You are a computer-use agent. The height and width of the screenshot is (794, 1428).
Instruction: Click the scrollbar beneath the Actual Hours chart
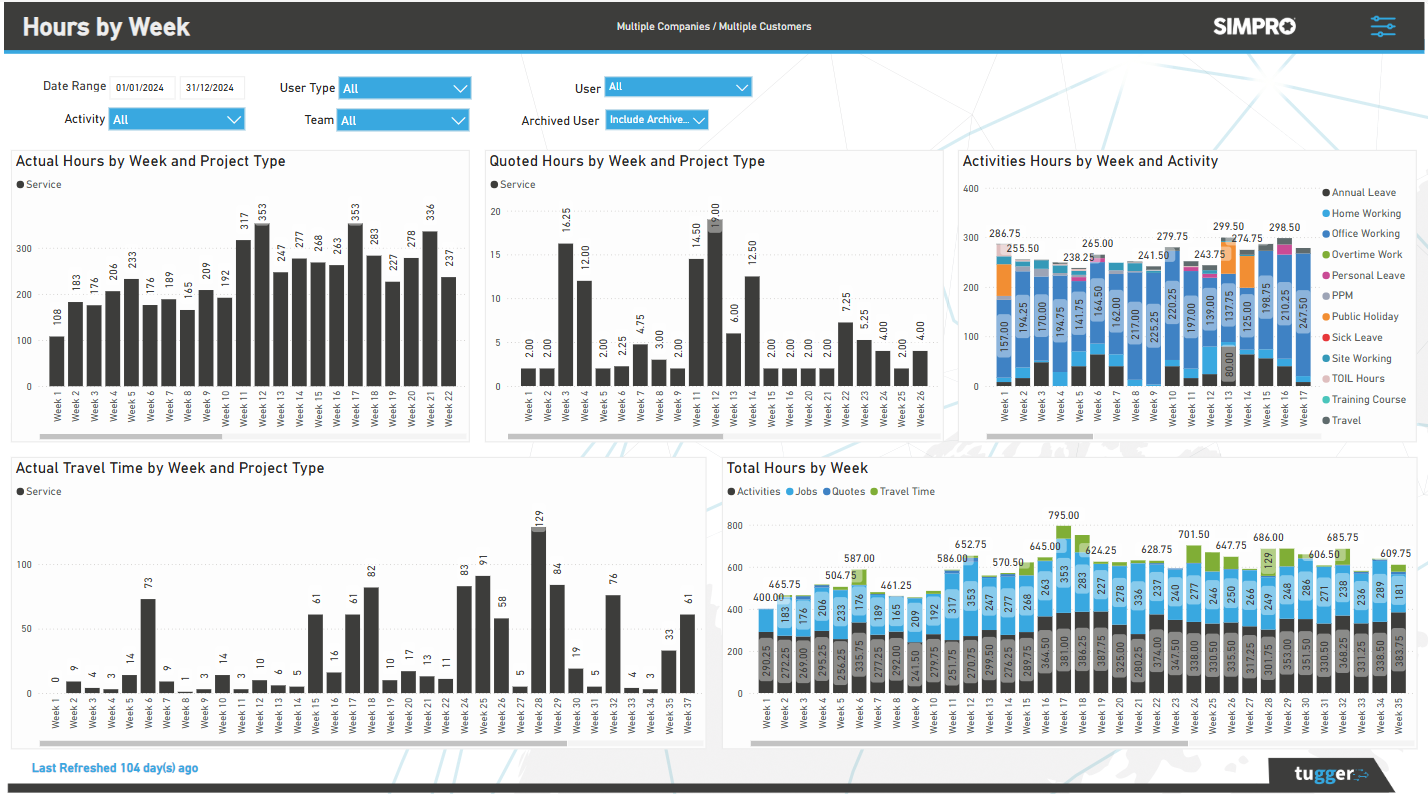point(130,436)
